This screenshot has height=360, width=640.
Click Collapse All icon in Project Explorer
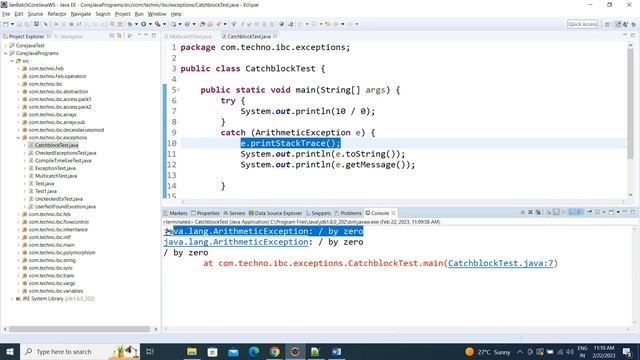pos(112,36)
